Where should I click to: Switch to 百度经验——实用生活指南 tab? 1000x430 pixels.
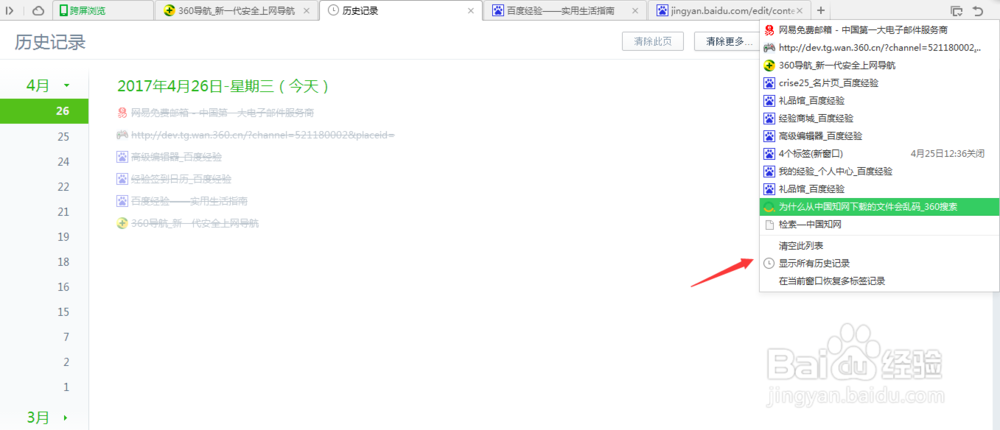pyautogui.click(x=565, y=11)
